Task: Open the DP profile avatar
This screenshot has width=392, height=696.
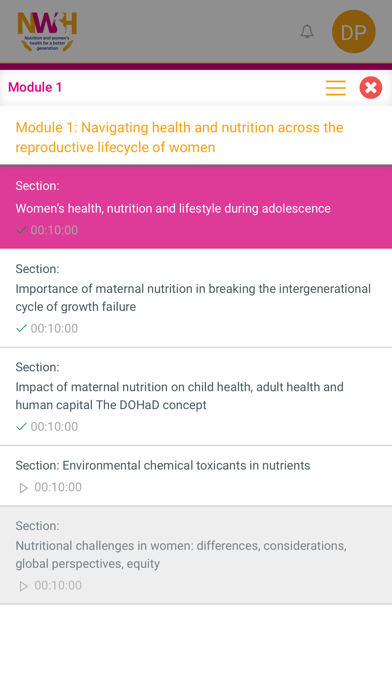Action: [x=354, y=32]
